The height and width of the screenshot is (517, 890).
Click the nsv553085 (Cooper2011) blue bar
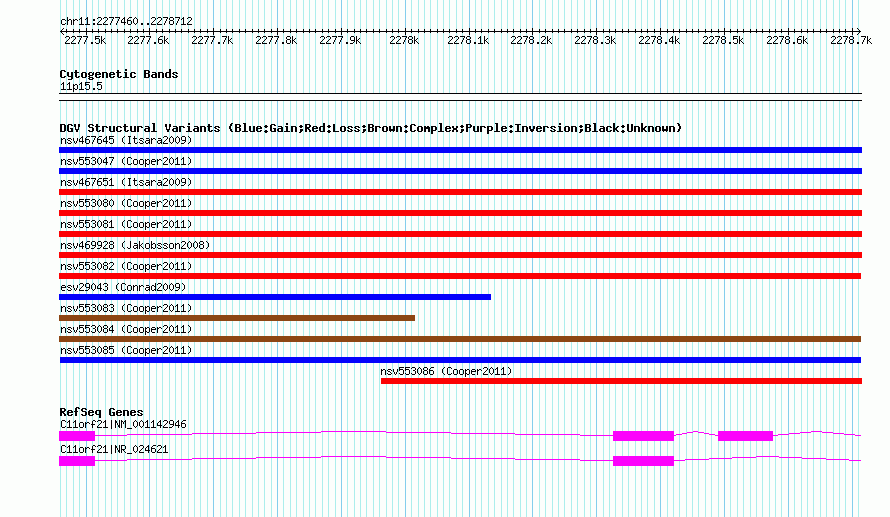[460, 360]
